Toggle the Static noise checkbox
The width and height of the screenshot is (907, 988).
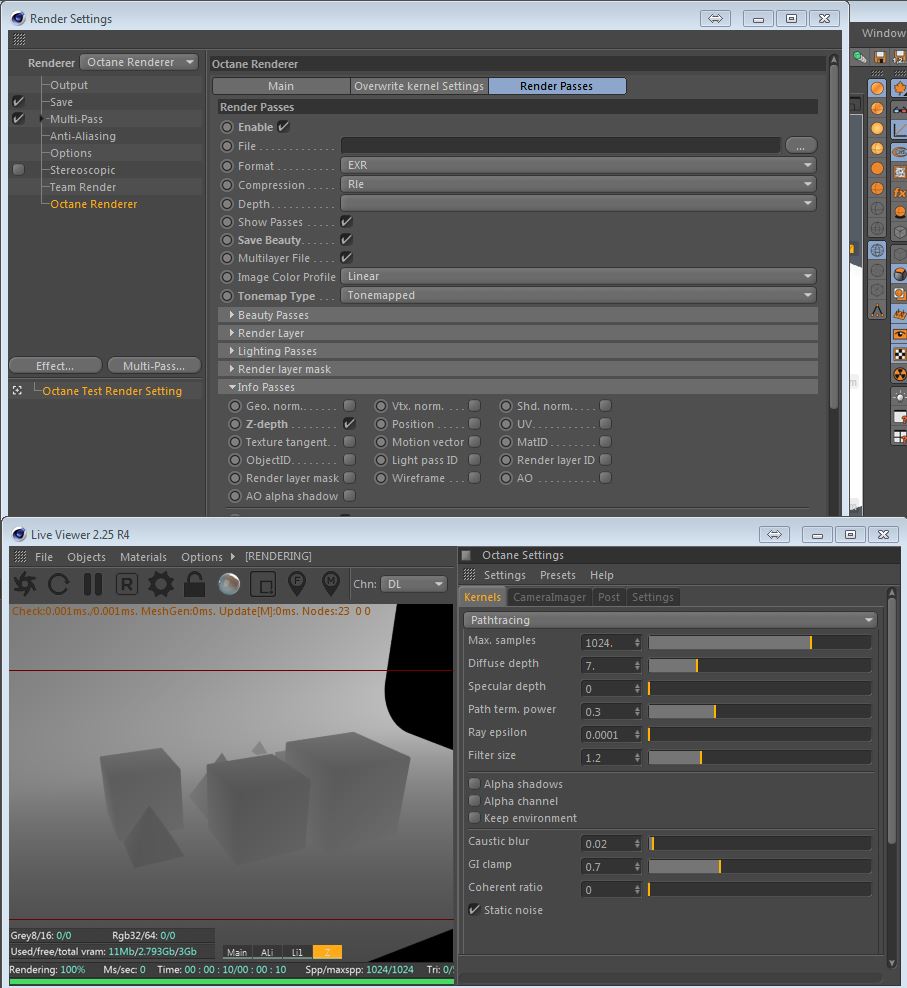coord(475,910)
